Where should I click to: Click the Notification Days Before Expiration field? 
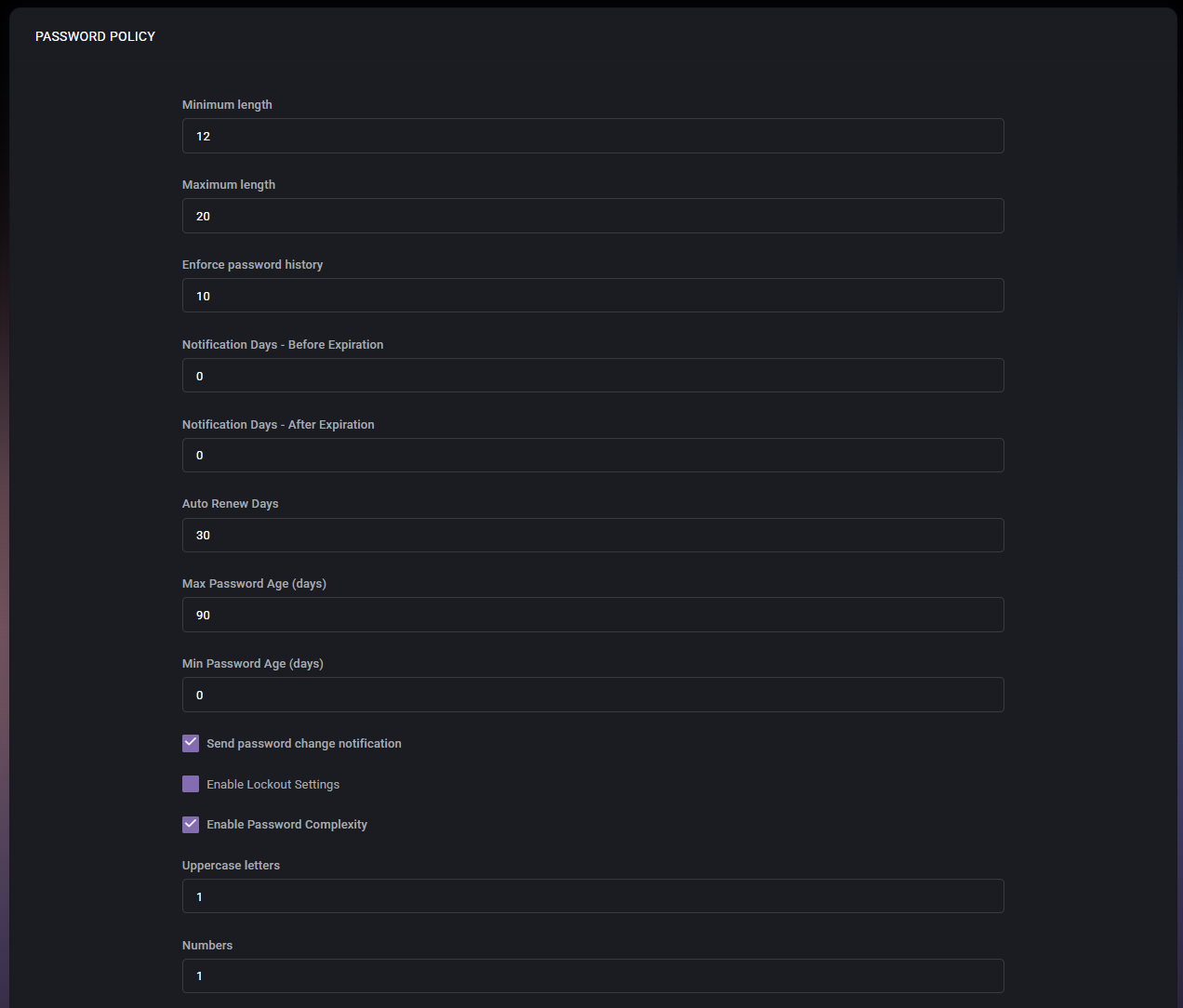tap(592, 376)
